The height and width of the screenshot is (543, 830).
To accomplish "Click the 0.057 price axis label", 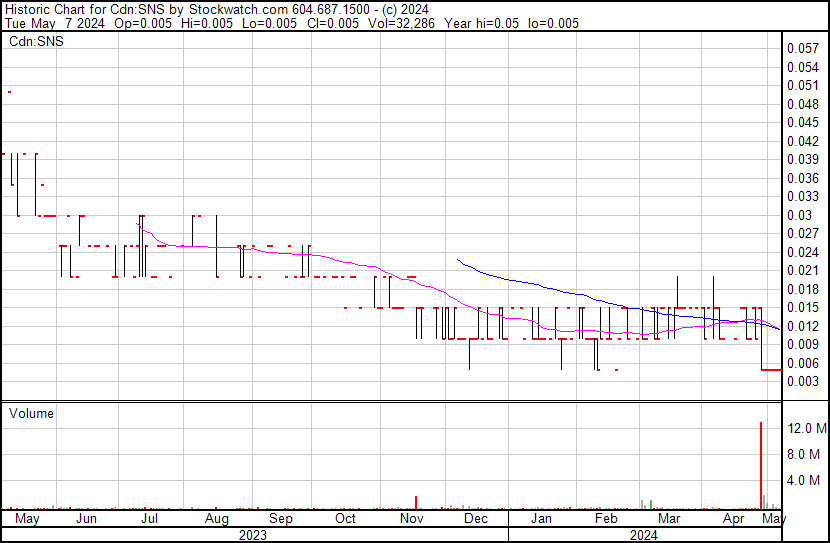I will [x=802, y=48].
